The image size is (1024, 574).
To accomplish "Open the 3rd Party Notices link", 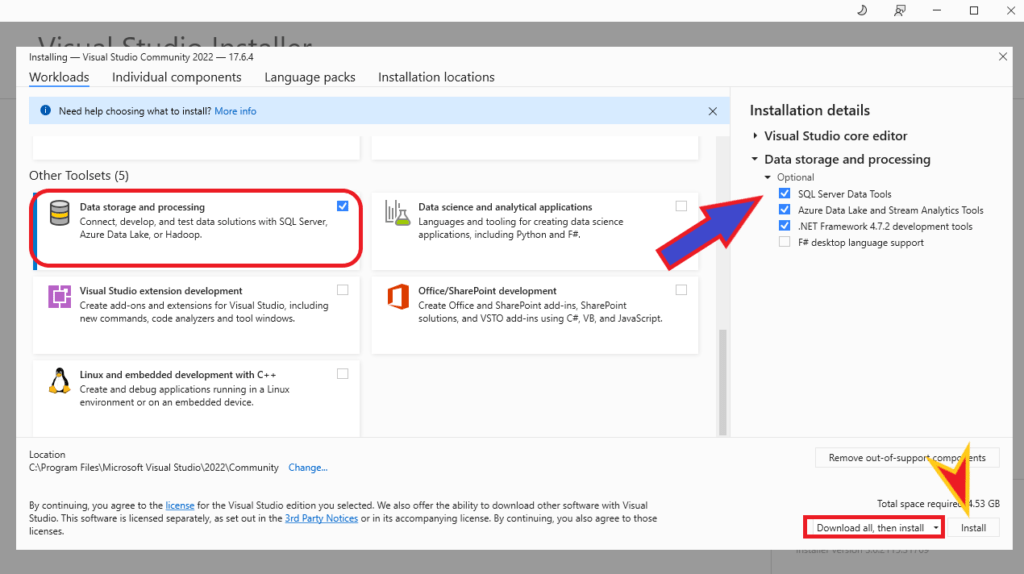I will (321, 518).
